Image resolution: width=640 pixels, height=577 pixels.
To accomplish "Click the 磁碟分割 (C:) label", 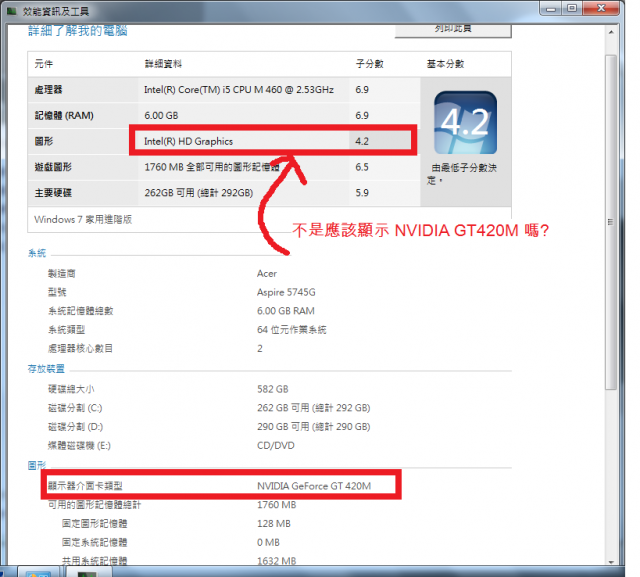I will [x=75, y=408].
